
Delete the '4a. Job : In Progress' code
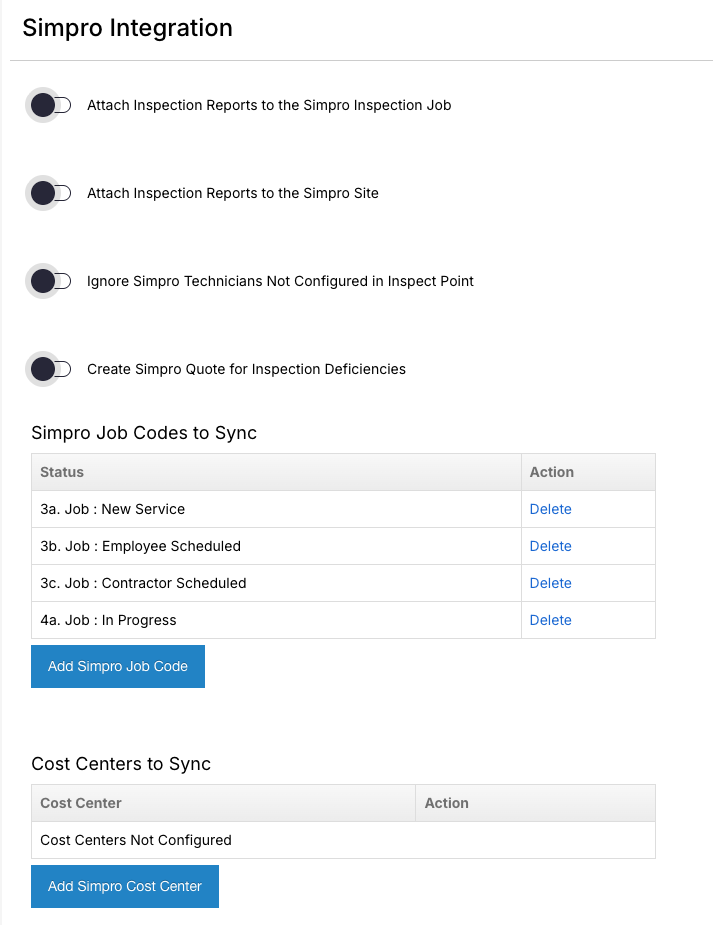tap(550, 620)
